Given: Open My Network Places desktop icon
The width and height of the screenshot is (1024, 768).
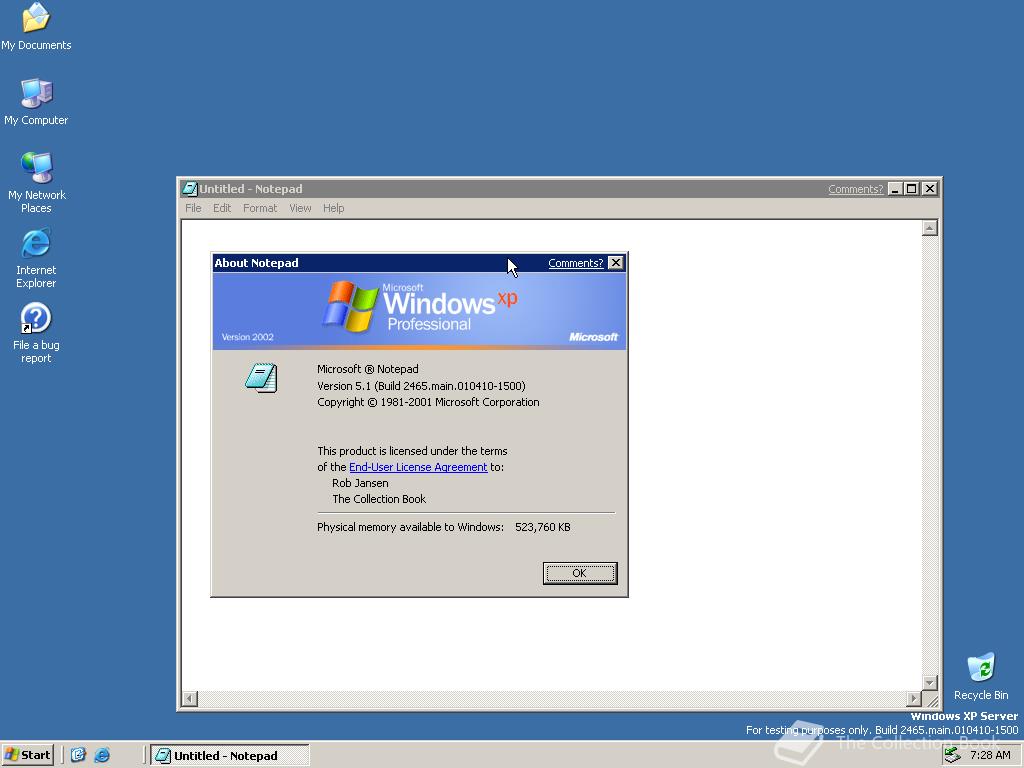Looking at the screenshot, I should [x=36, y=170].
